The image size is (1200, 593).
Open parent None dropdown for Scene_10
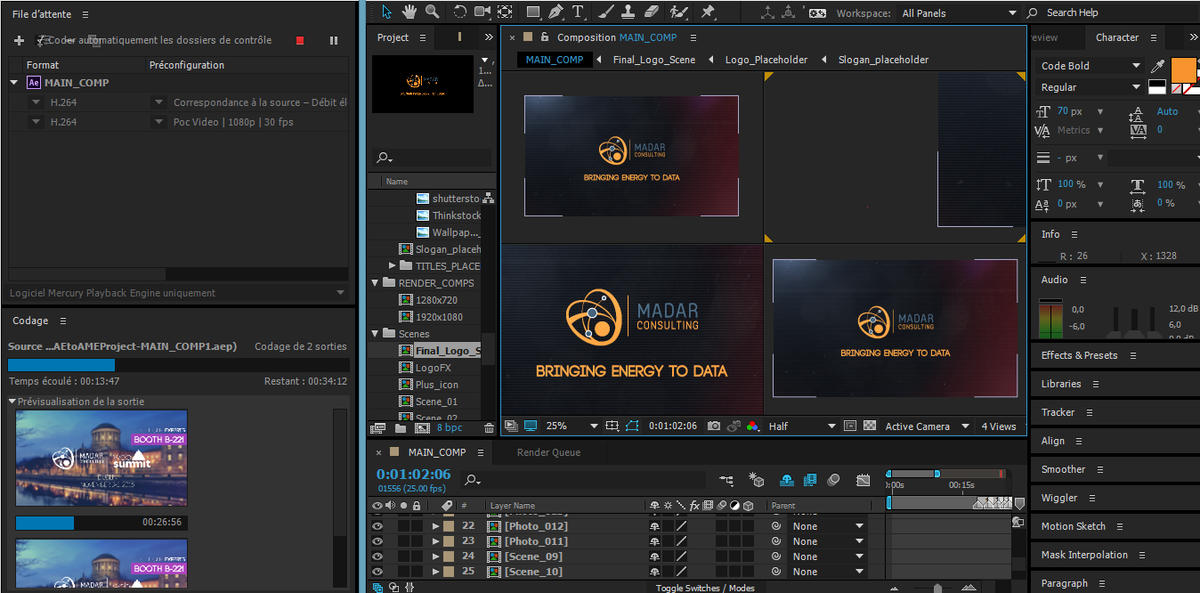pyautogui.click(x=828, y=572)
